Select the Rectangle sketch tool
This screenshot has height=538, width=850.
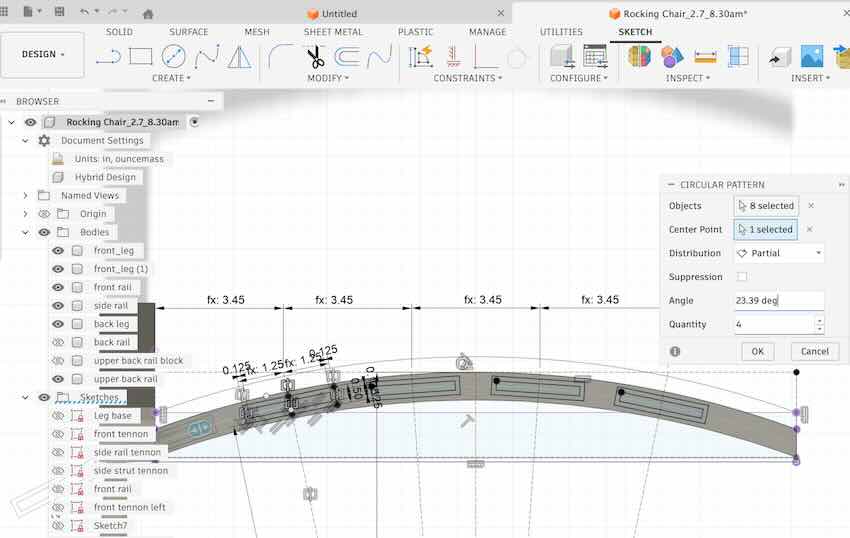tap(140, 56)
